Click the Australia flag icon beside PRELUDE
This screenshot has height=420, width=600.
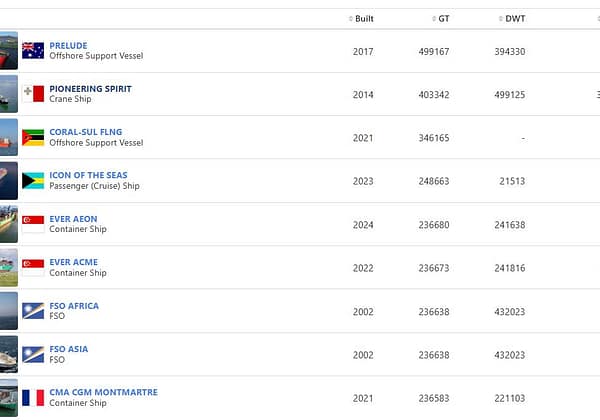point(33,50)
